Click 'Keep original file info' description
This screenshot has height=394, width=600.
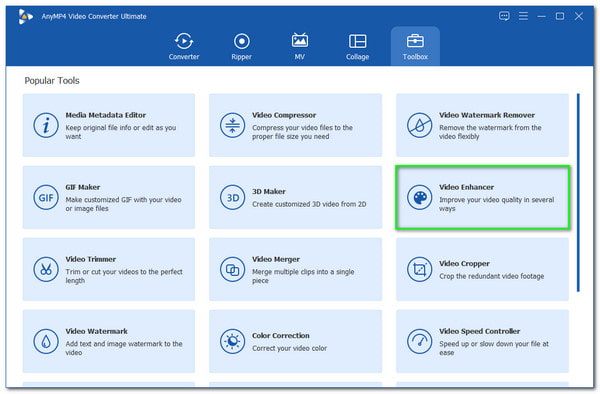click(x=121, y=132)
